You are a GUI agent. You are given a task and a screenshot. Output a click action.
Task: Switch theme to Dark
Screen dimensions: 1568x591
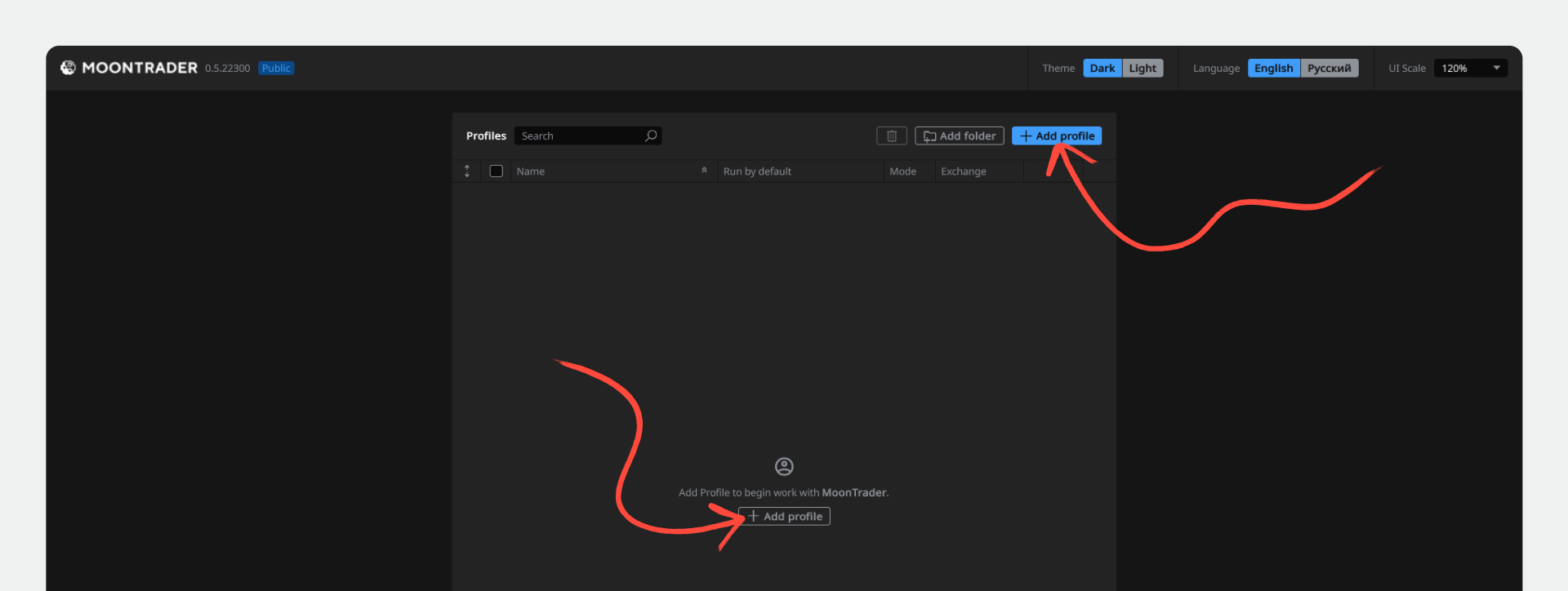pyautogui.click(x=1102, y=69)
